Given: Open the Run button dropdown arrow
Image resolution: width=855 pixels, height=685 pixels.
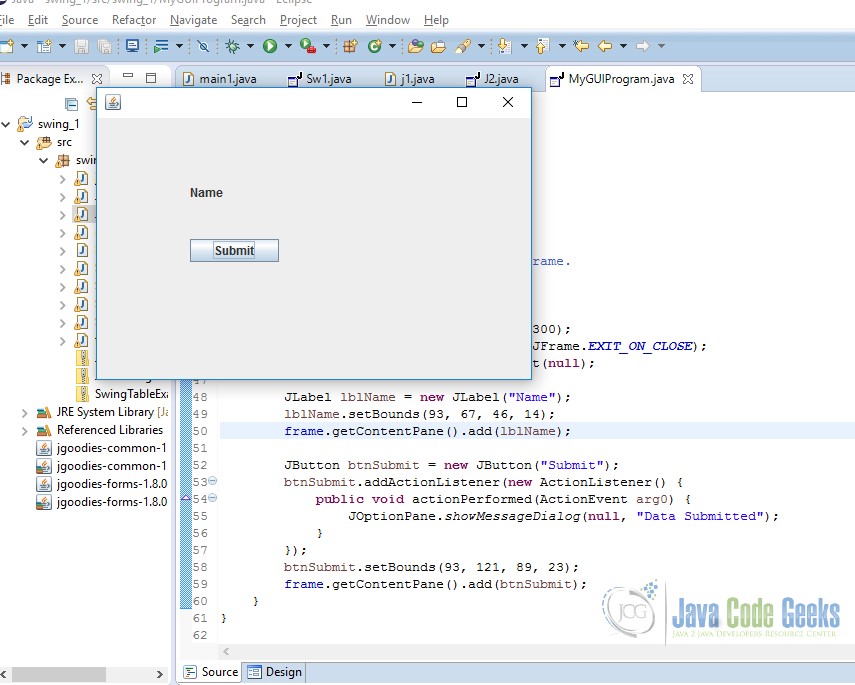Looking at the screenshot, I should 286,46.
